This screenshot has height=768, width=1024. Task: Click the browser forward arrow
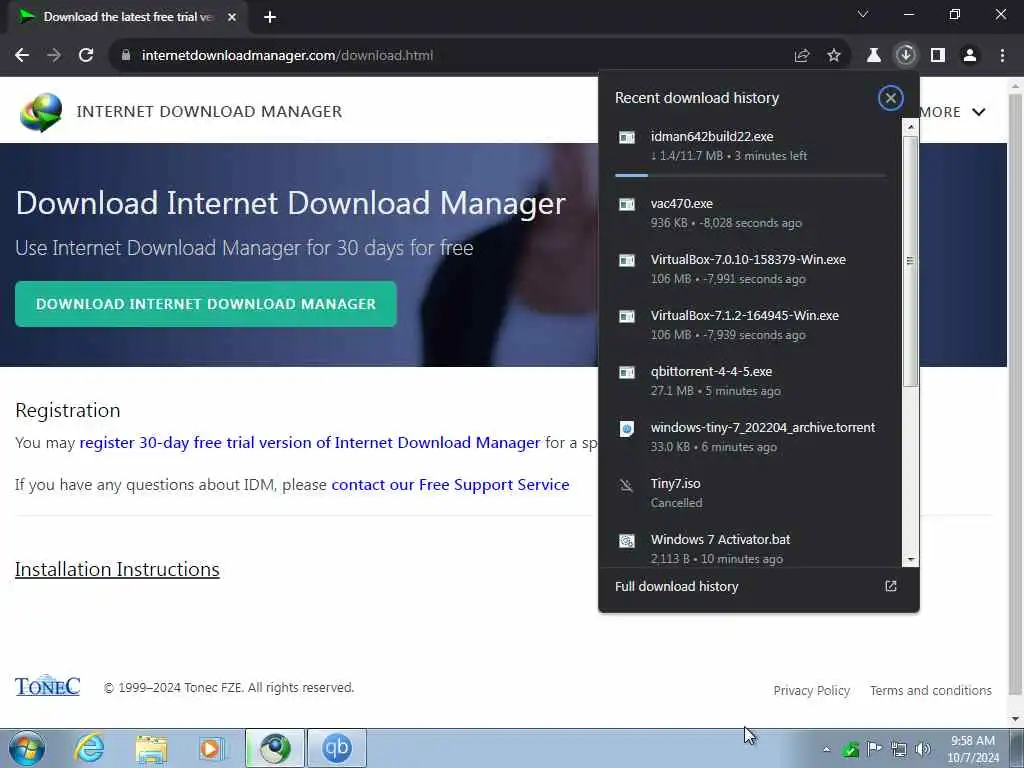[x=54, y=56]
